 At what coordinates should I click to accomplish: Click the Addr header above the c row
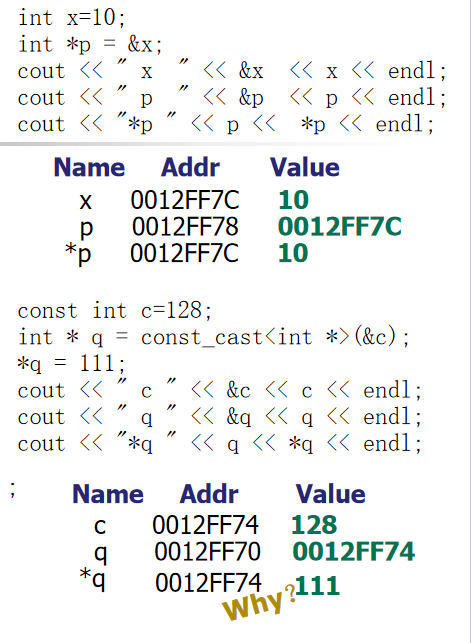[209, 494]
